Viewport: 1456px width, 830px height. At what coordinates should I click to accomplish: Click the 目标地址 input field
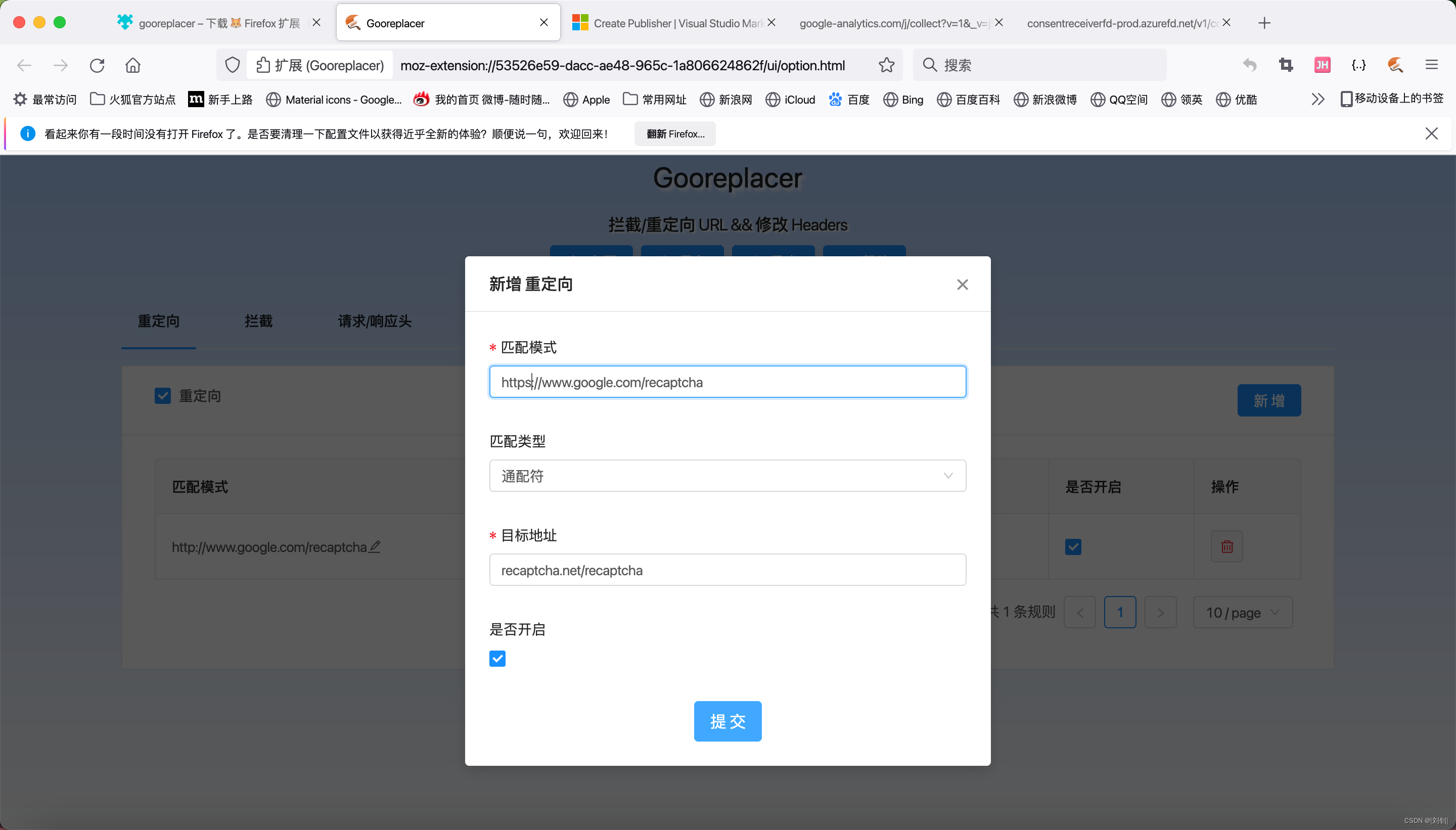click(727, 570)
